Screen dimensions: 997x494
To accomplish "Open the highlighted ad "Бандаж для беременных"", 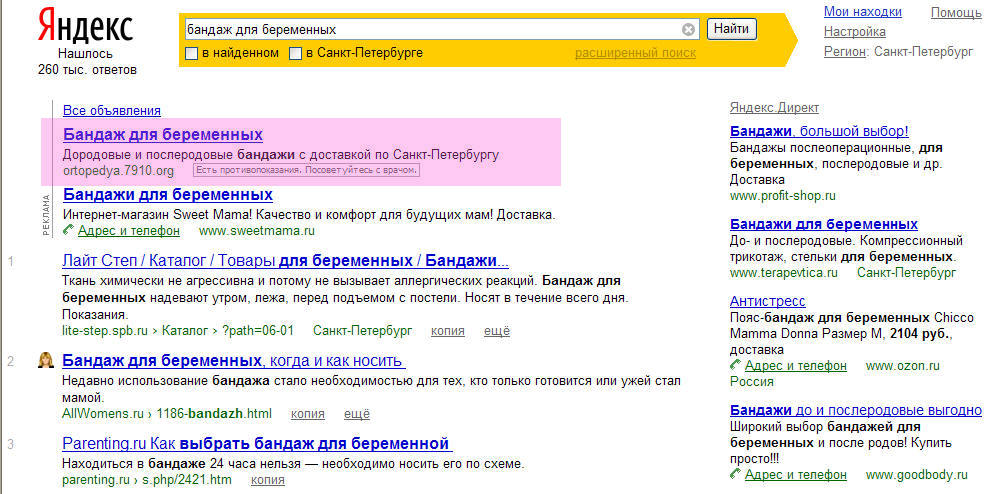I will point(163,135).
